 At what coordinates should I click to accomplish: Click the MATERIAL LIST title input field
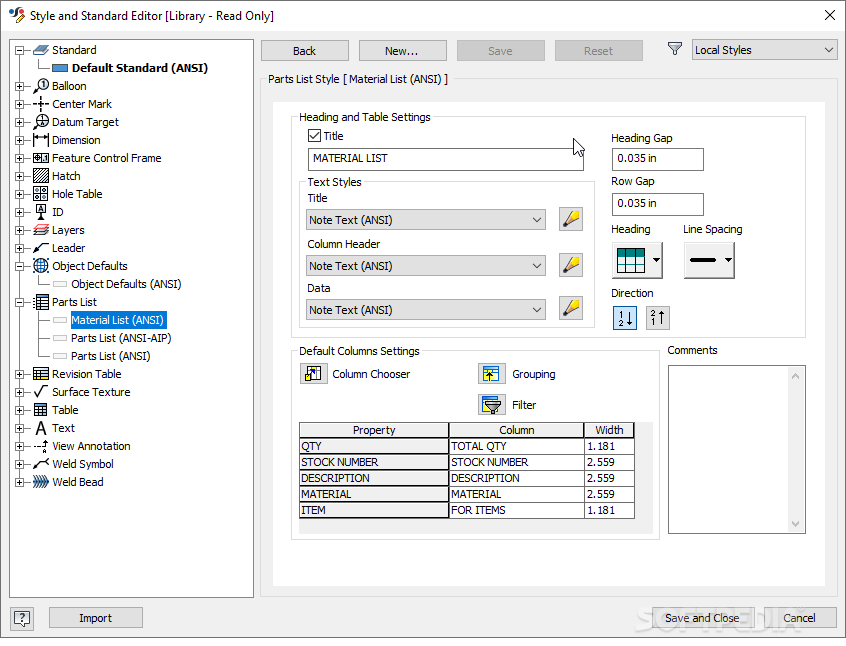pyautogui.click(x=446, y=159)
